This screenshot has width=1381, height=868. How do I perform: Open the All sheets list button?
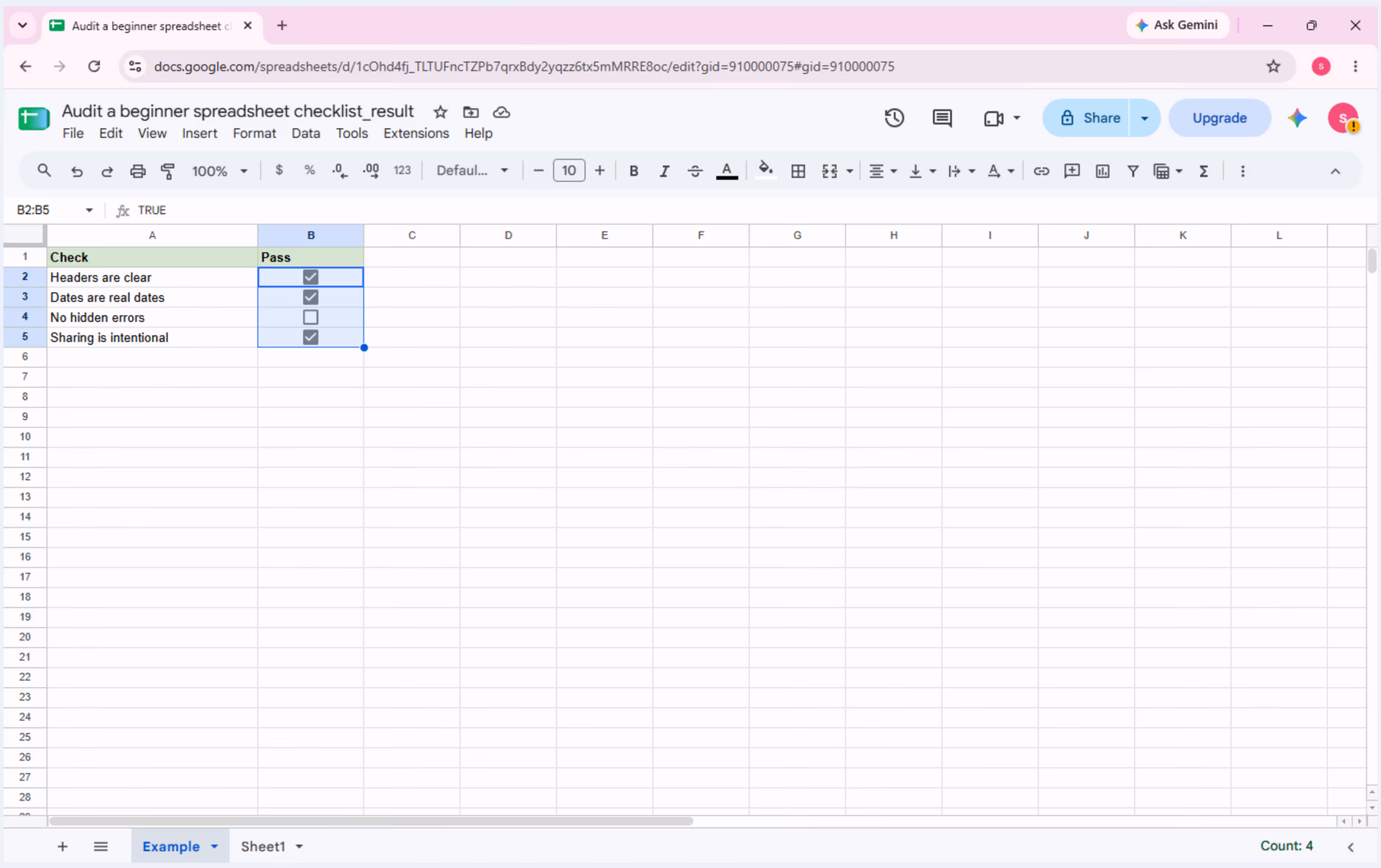101,847
